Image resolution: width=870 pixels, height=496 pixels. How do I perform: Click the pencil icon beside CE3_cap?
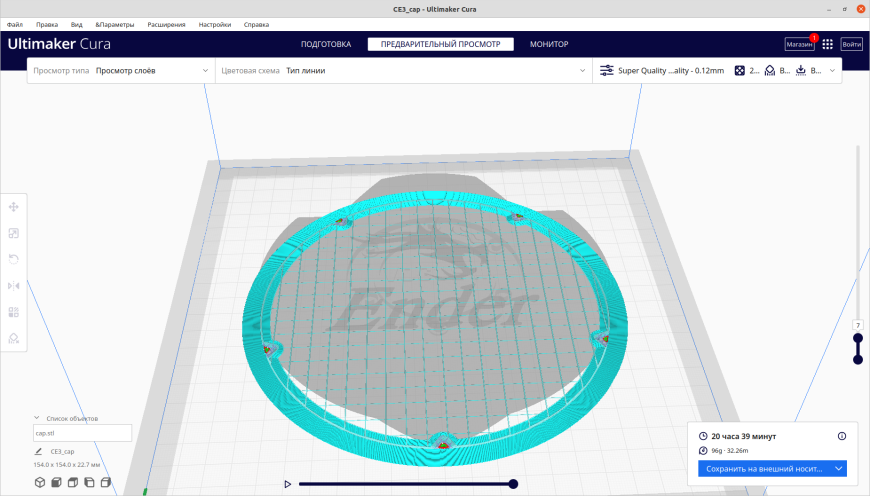coord(38,451)
